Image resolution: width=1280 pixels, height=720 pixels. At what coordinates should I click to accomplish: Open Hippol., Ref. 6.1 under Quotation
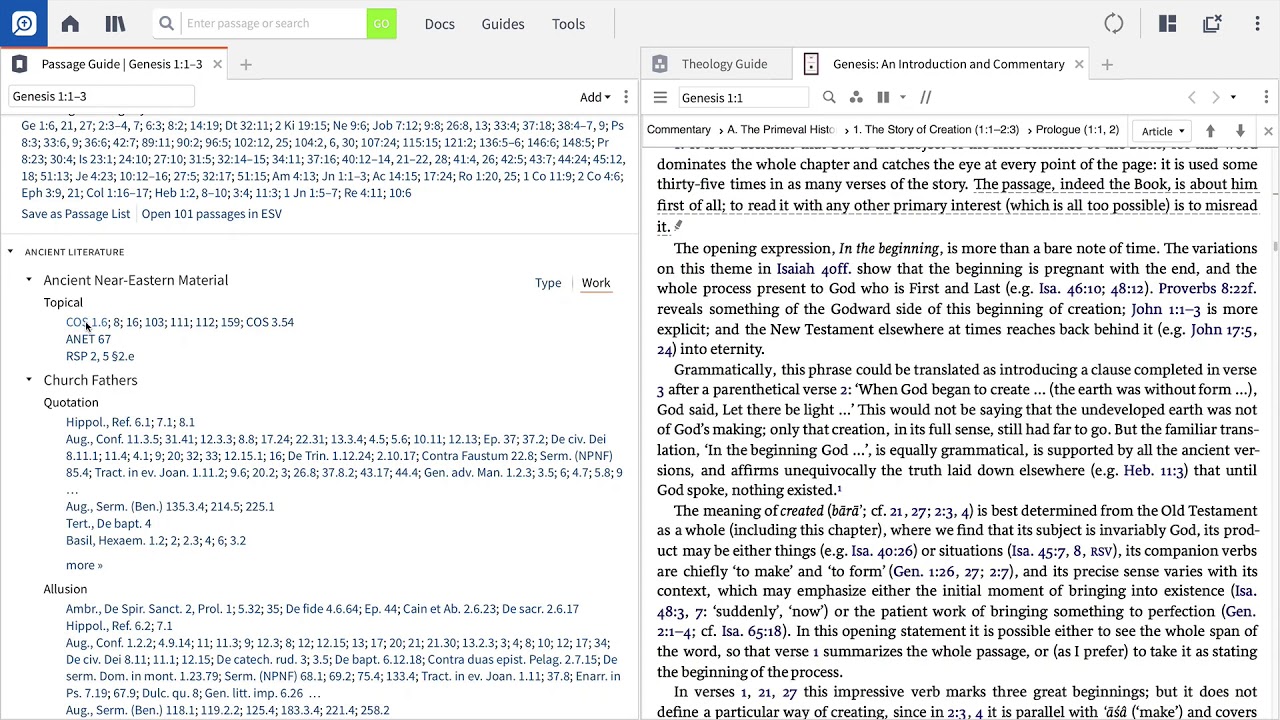108,422
